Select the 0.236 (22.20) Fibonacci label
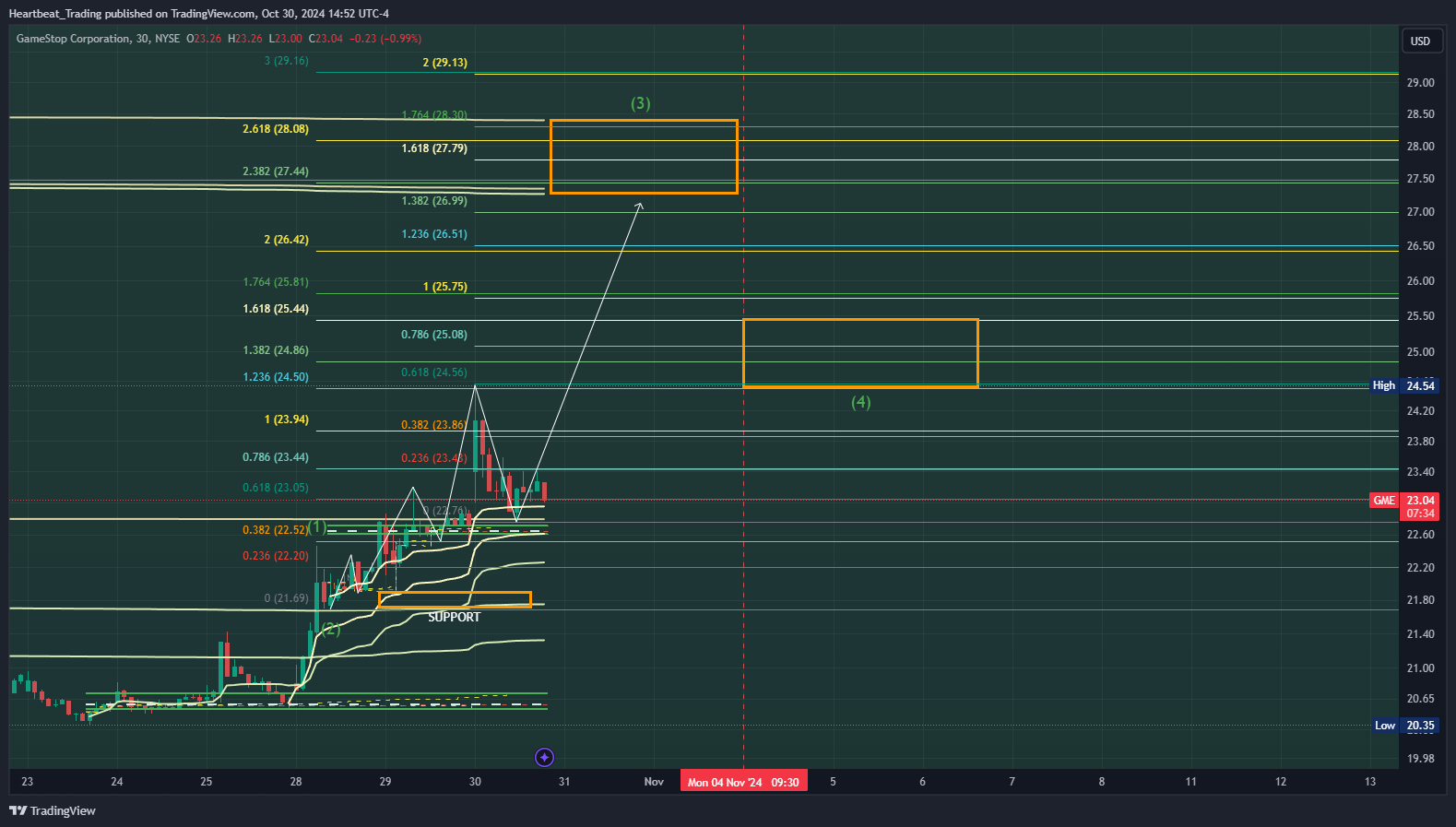Image resolution: width=1456 pixels, height=827 pixels. [276, 556]
